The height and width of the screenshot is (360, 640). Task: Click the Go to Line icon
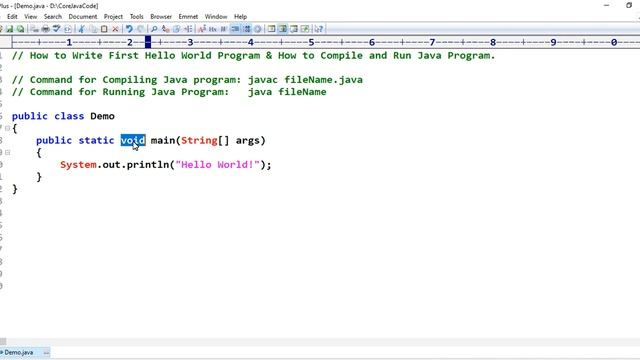click(x=188, y=29)
